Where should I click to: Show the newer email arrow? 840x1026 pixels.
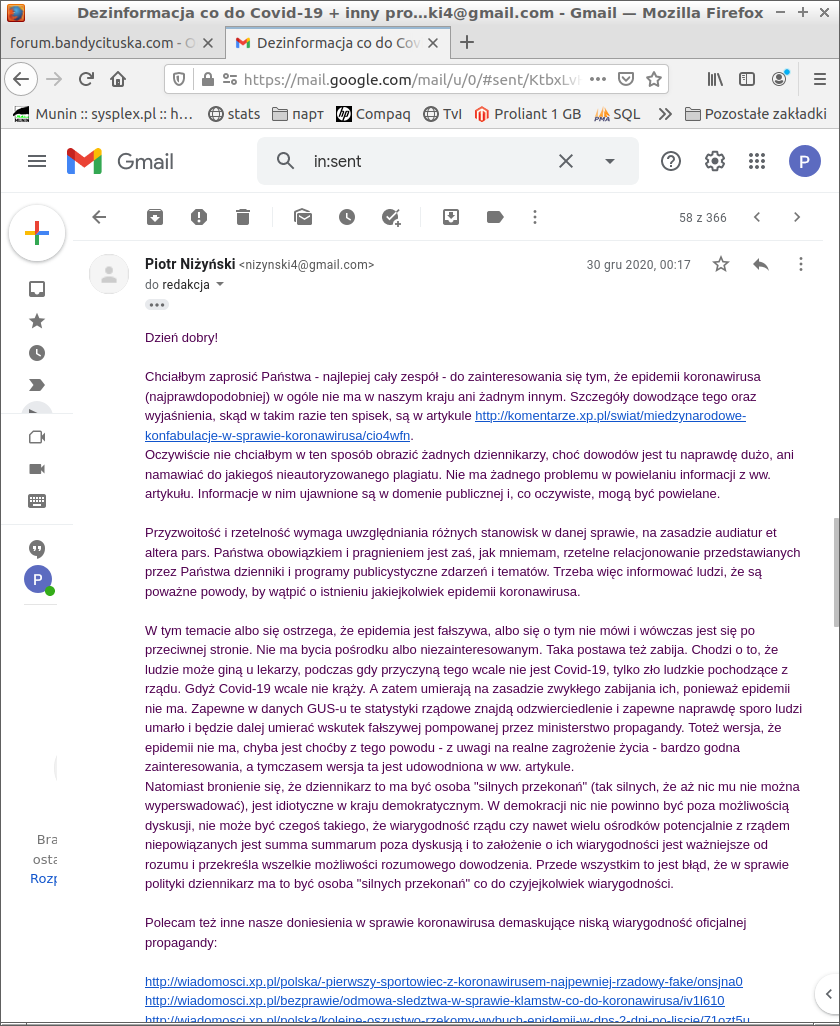point(757,217)
